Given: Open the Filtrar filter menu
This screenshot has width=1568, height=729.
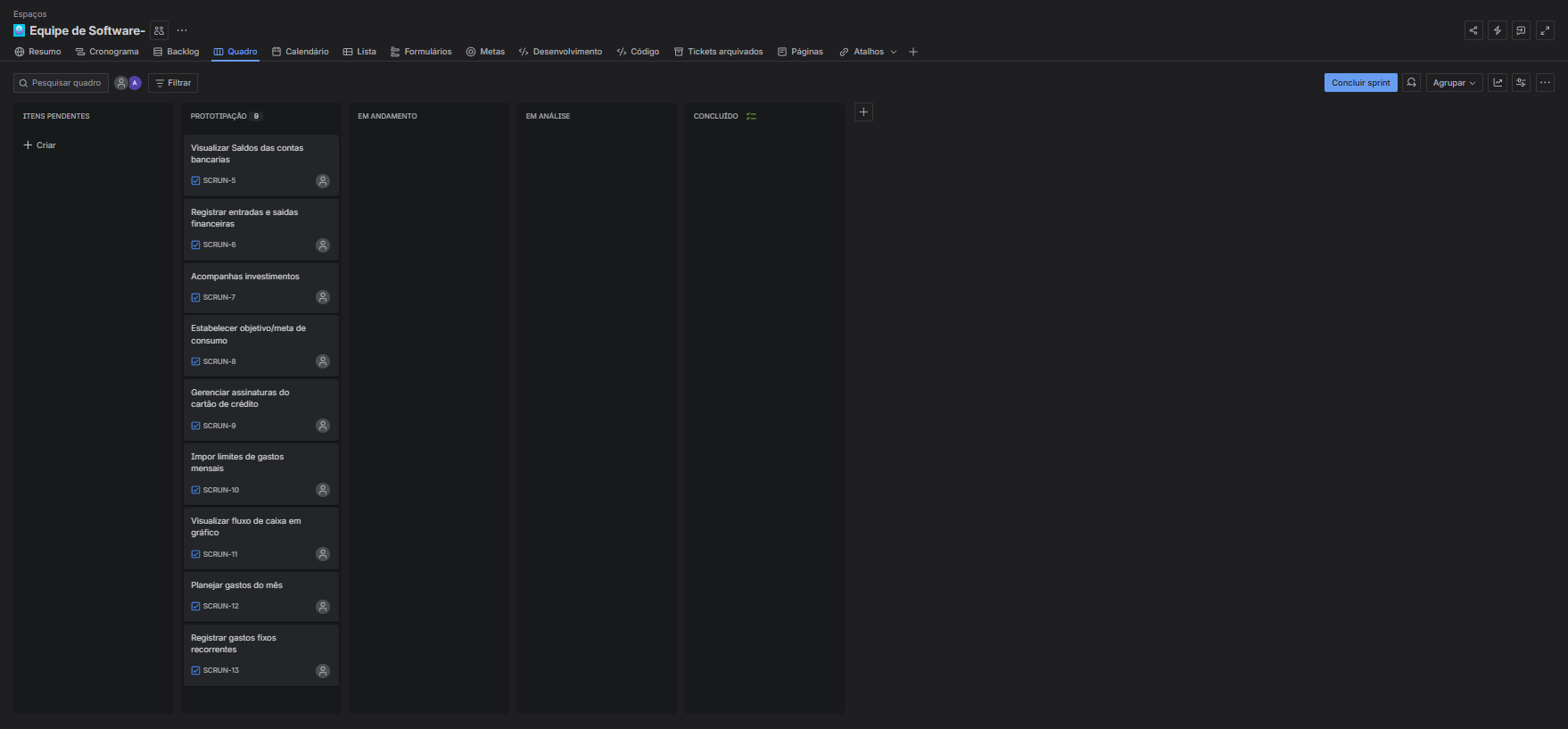Looking at the screenshot, I should 173,83.
